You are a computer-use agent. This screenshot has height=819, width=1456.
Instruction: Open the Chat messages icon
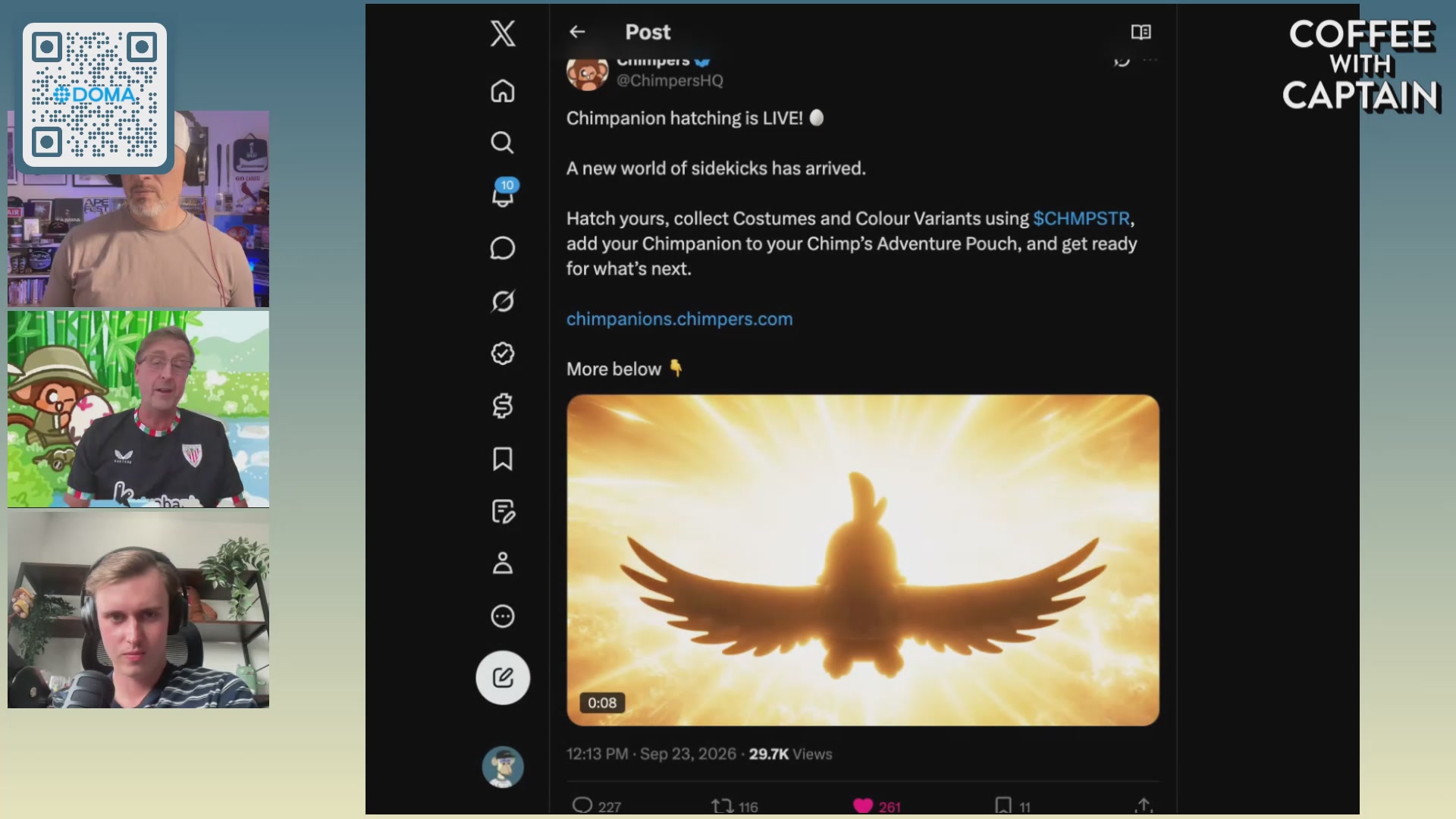point(503,248)
